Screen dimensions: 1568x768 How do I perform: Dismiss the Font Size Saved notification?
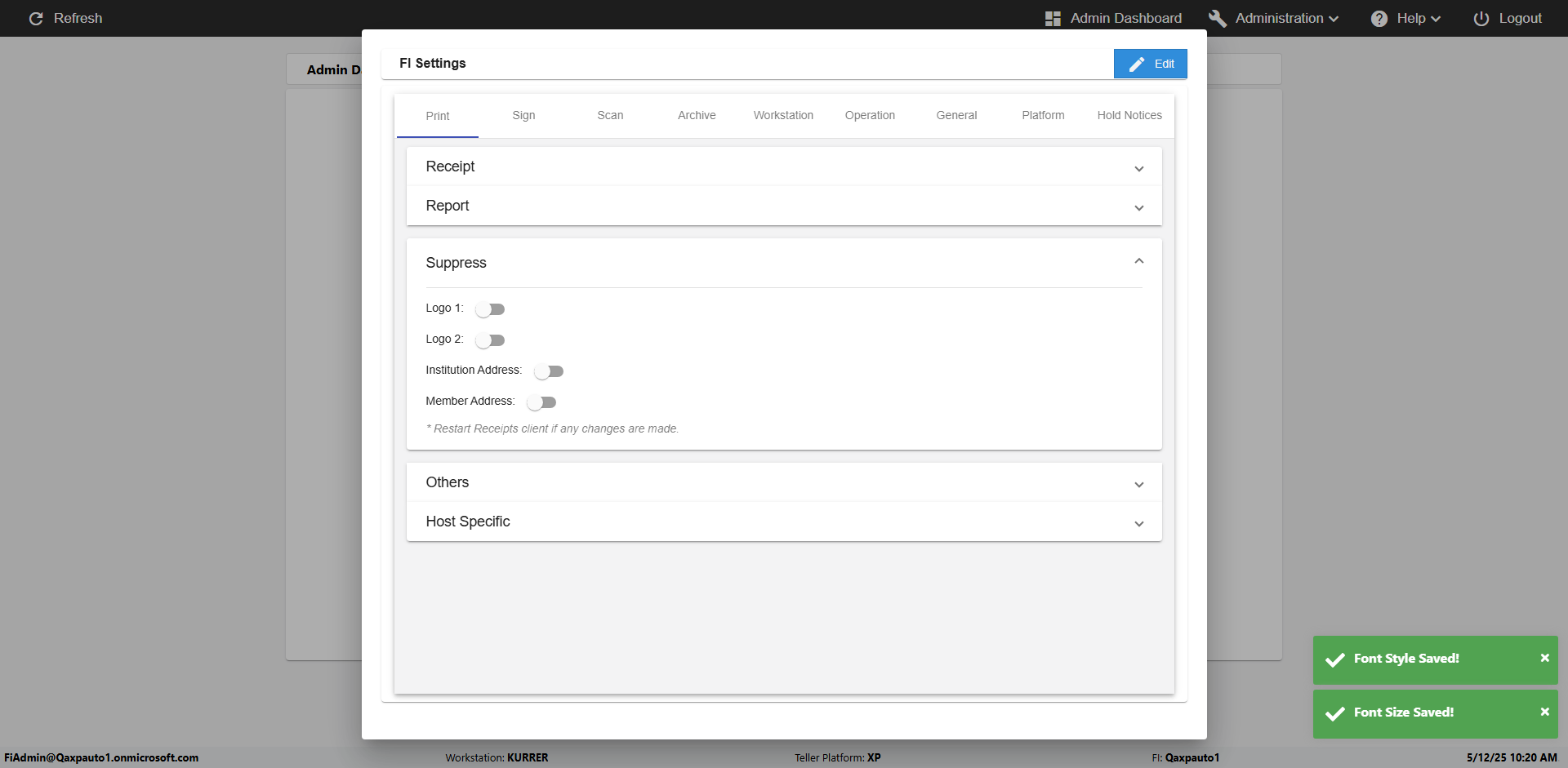[1544, 712]
